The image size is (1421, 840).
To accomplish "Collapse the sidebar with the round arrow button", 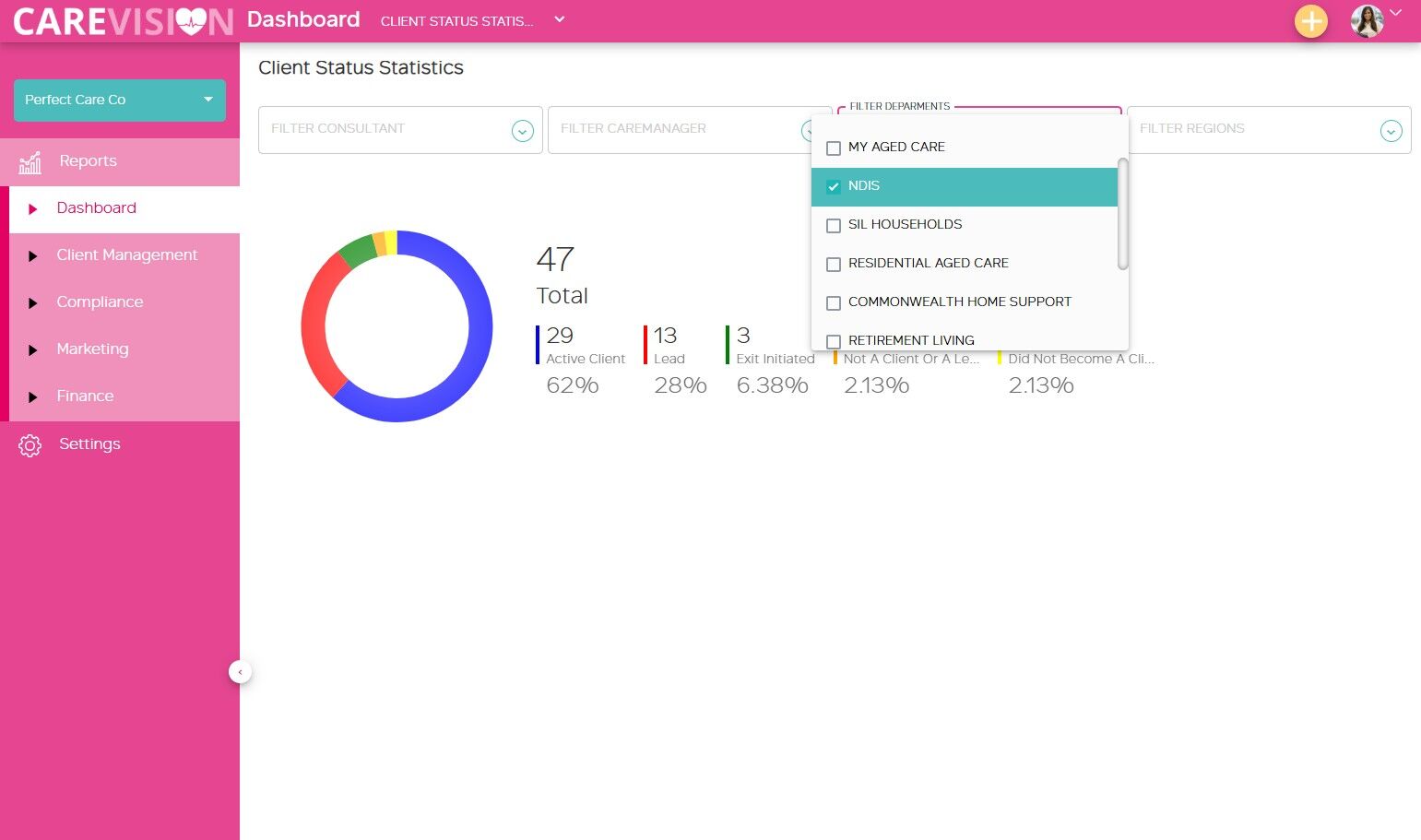I will (240, 672).
